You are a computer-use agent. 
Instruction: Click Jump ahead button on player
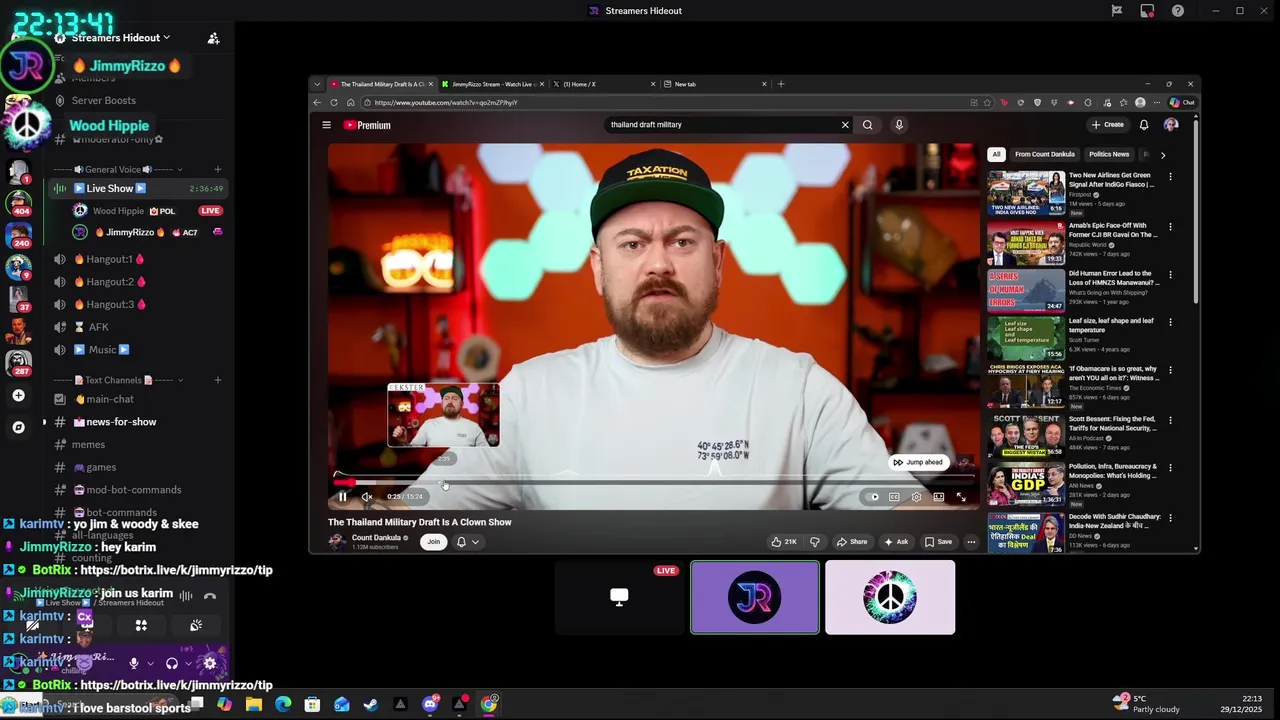pos(917,462)
